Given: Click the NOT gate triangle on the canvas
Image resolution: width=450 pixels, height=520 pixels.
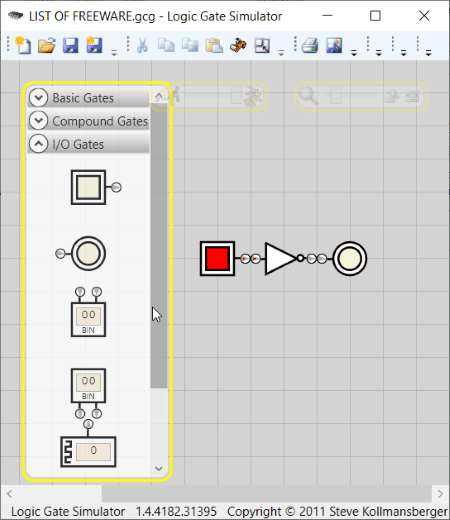Looking at the screenshot, I should (280, 258).
